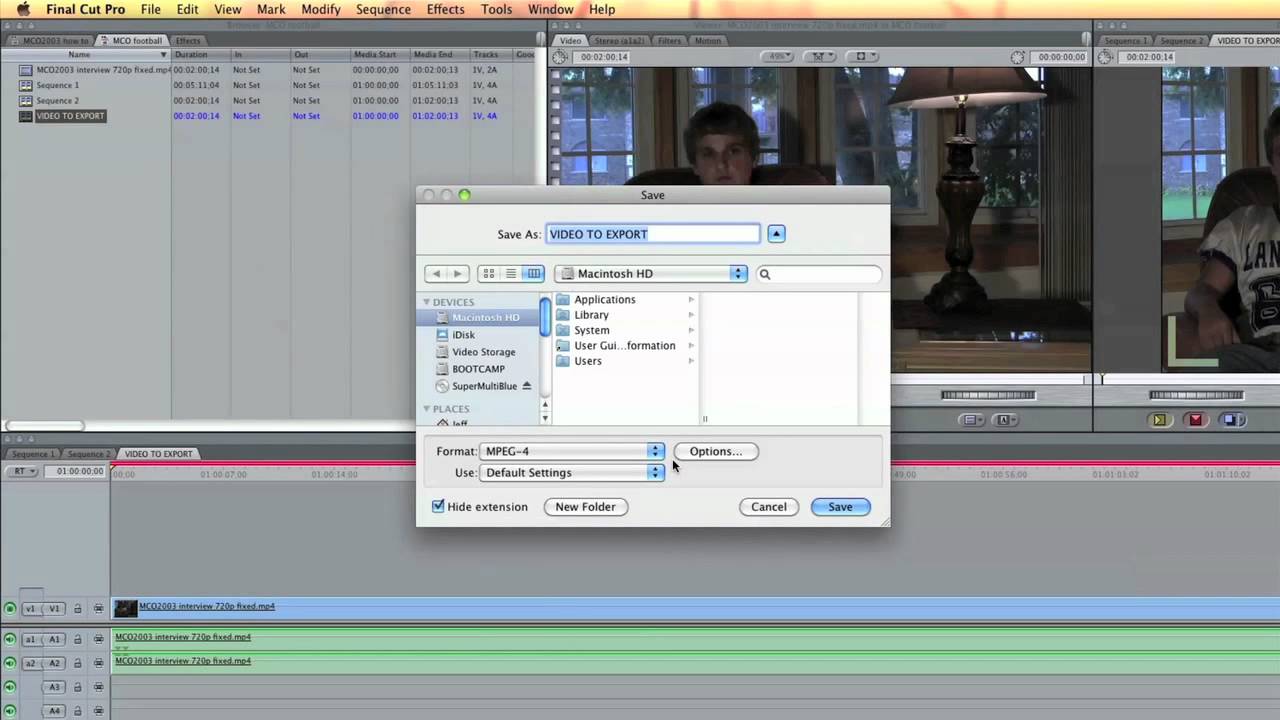Screen dimensions: 1280x720
Task: Toggle Auto Select on track A4
Action: (x=98, y=711)
